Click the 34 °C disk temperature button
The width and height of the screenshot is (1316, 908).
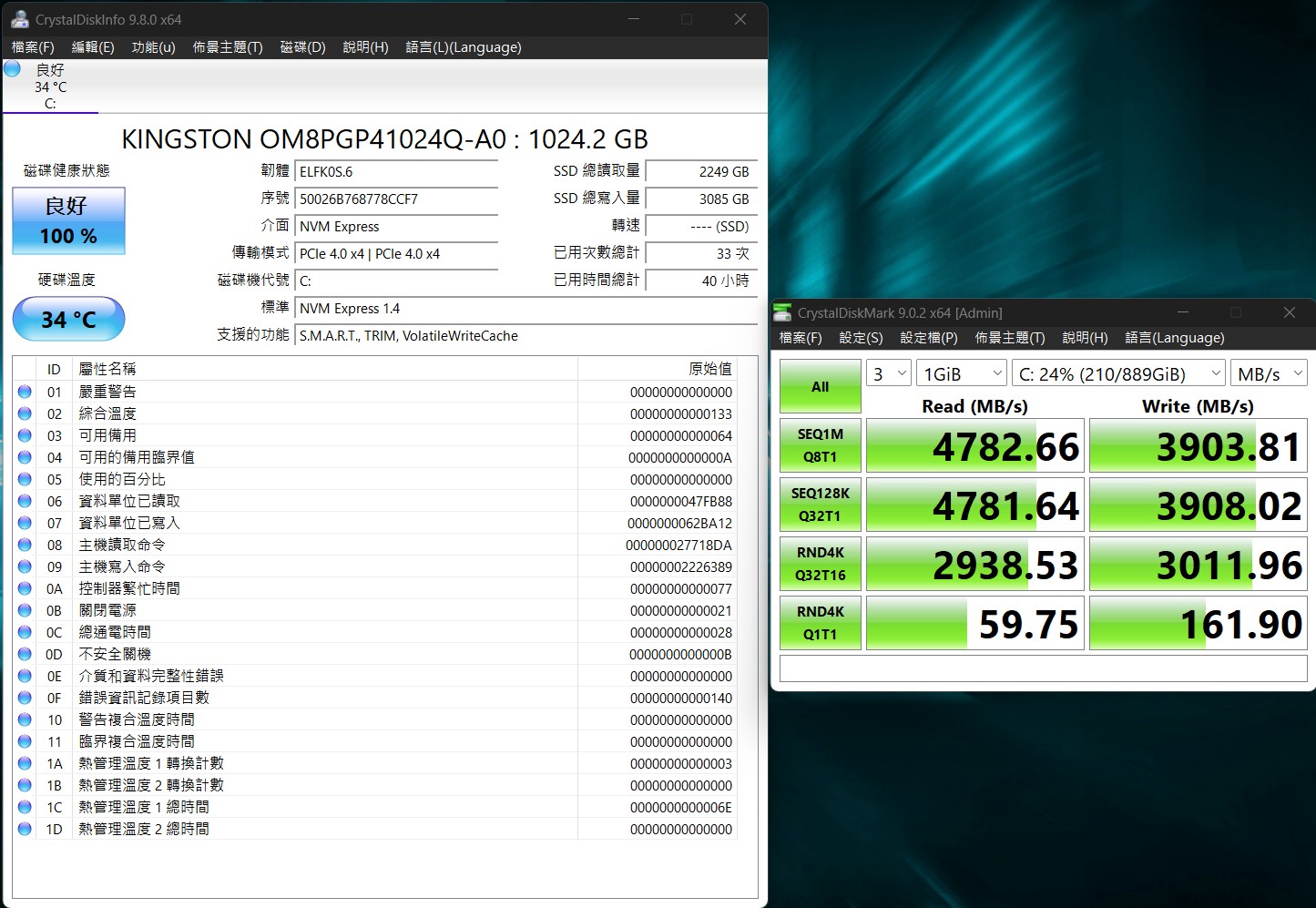tap(68, 319)
